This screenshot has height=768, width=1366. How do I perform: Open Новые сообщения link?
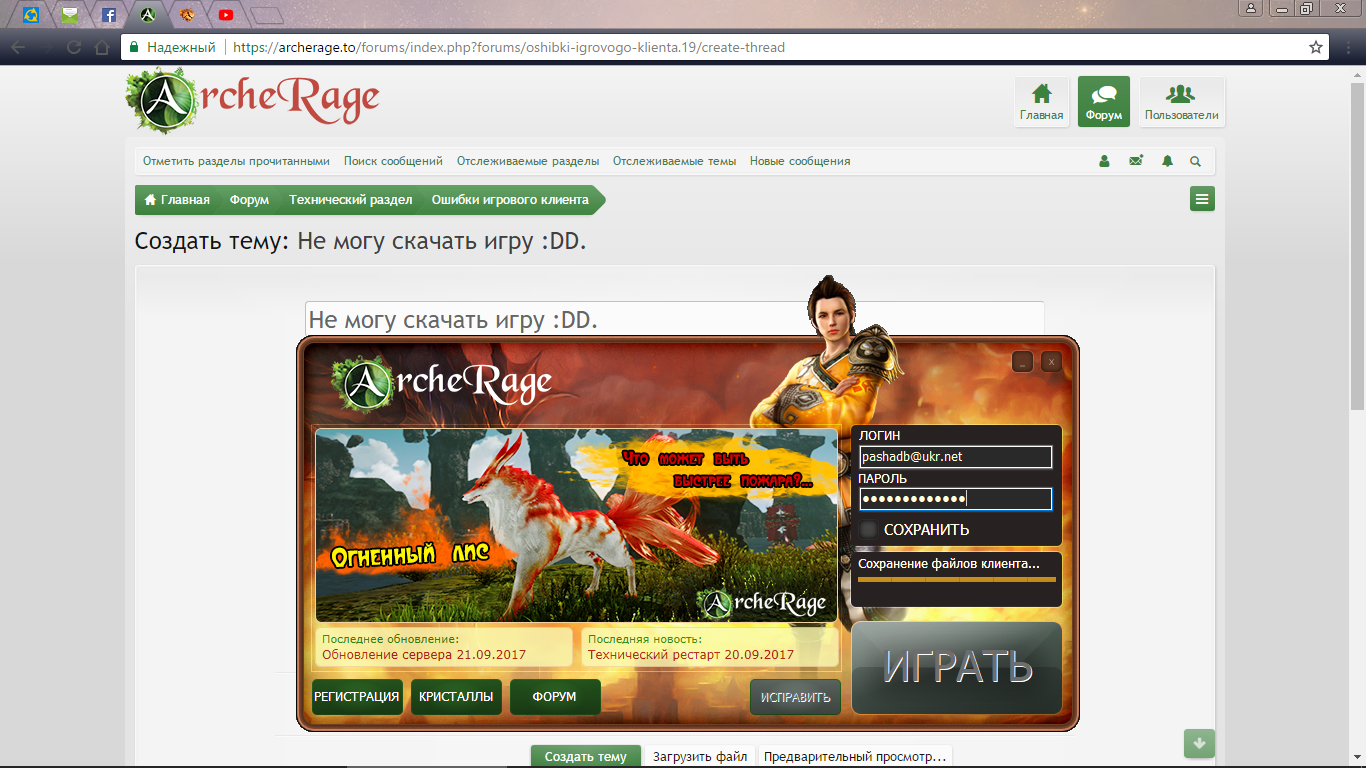tap(800, 161)
